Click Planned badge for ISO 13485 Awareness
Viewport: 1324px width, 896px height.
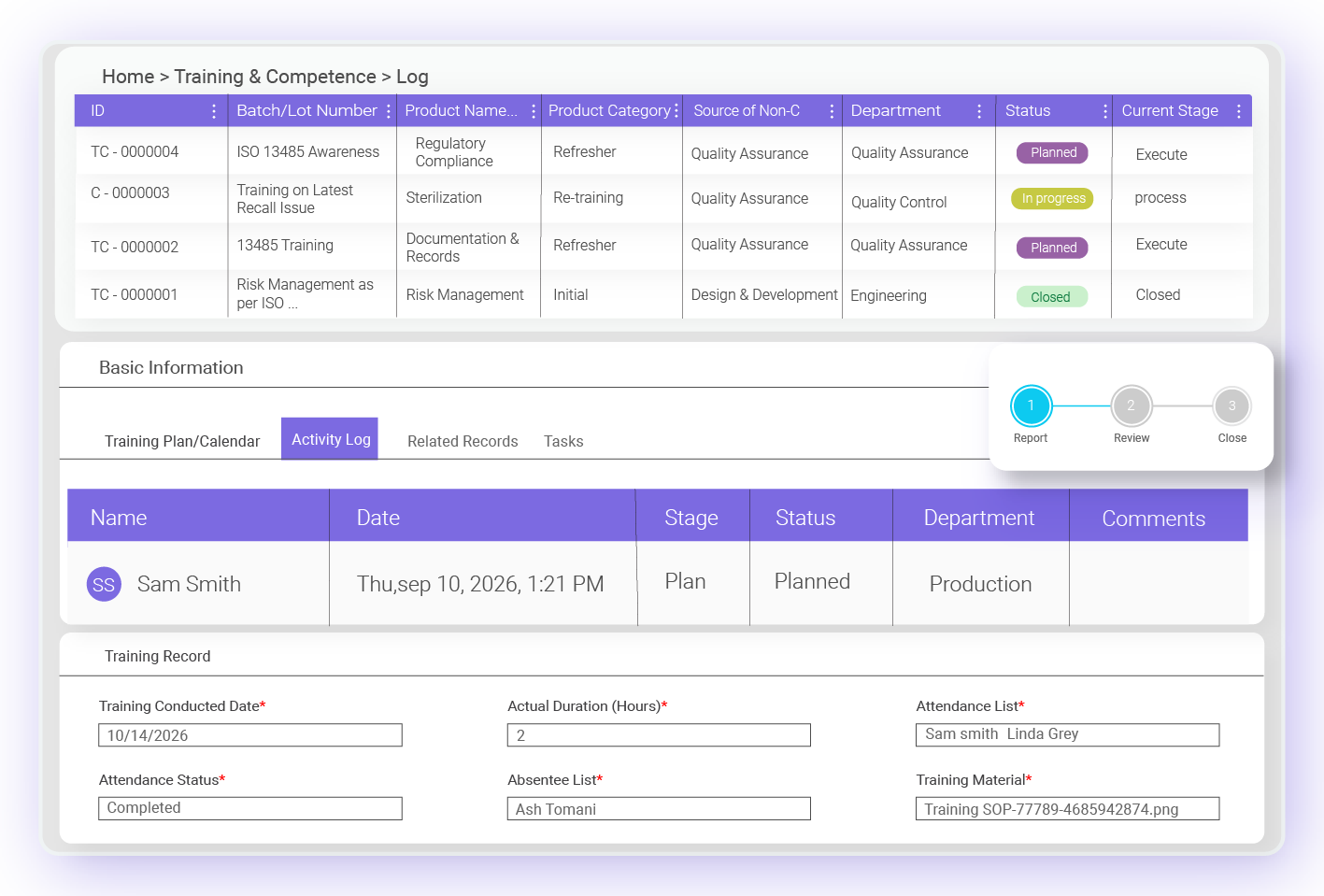click(1053, 152)
